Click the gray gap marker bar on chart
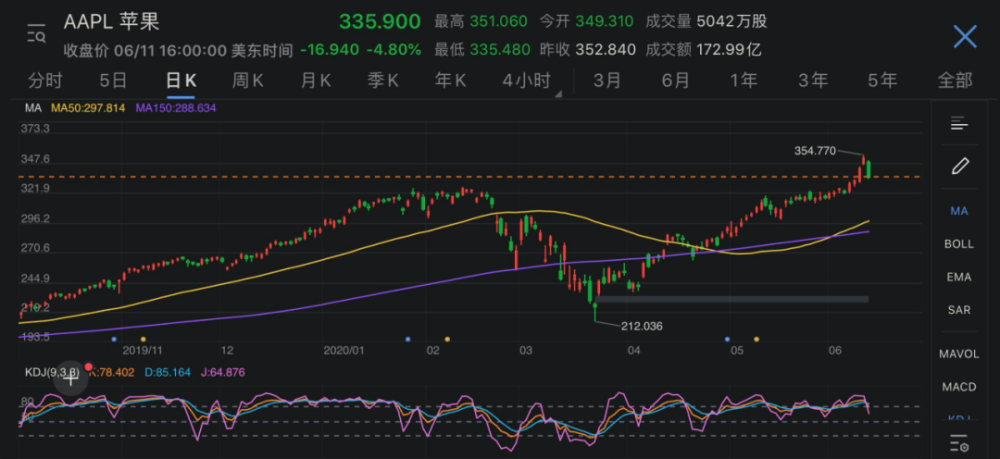Viewport: 1000px width, 459px height. pyautogui.click(x=732, y=298)
